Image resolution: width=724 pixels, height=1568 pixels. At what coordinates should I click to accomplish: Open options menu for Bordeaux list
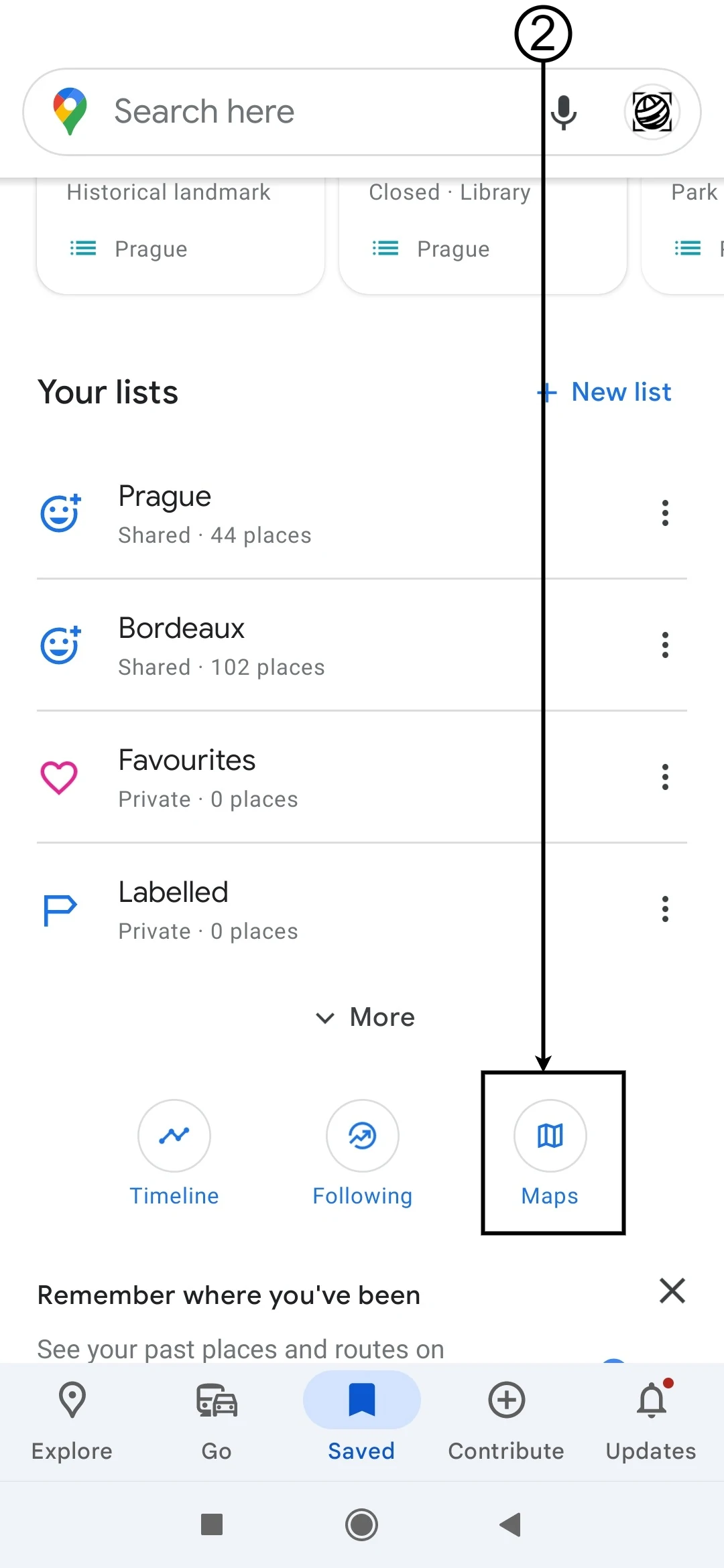click(665, 645)
